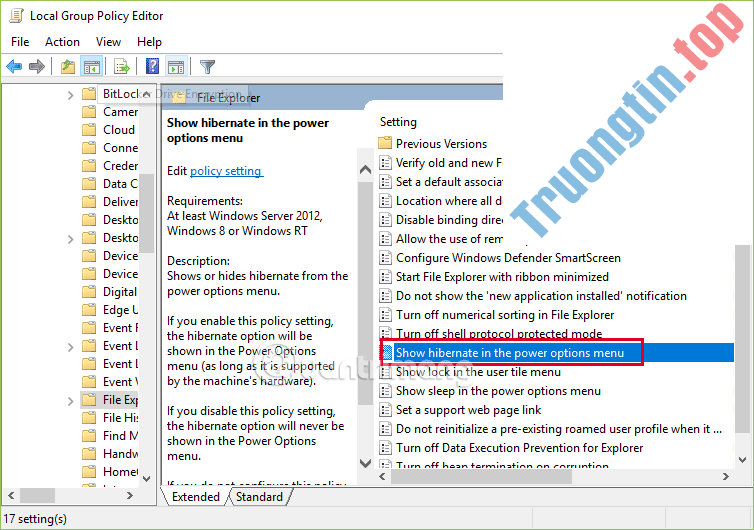Expand the second Deskto tree node
Viewport: 754px width, 530px height.
[71, 239]
